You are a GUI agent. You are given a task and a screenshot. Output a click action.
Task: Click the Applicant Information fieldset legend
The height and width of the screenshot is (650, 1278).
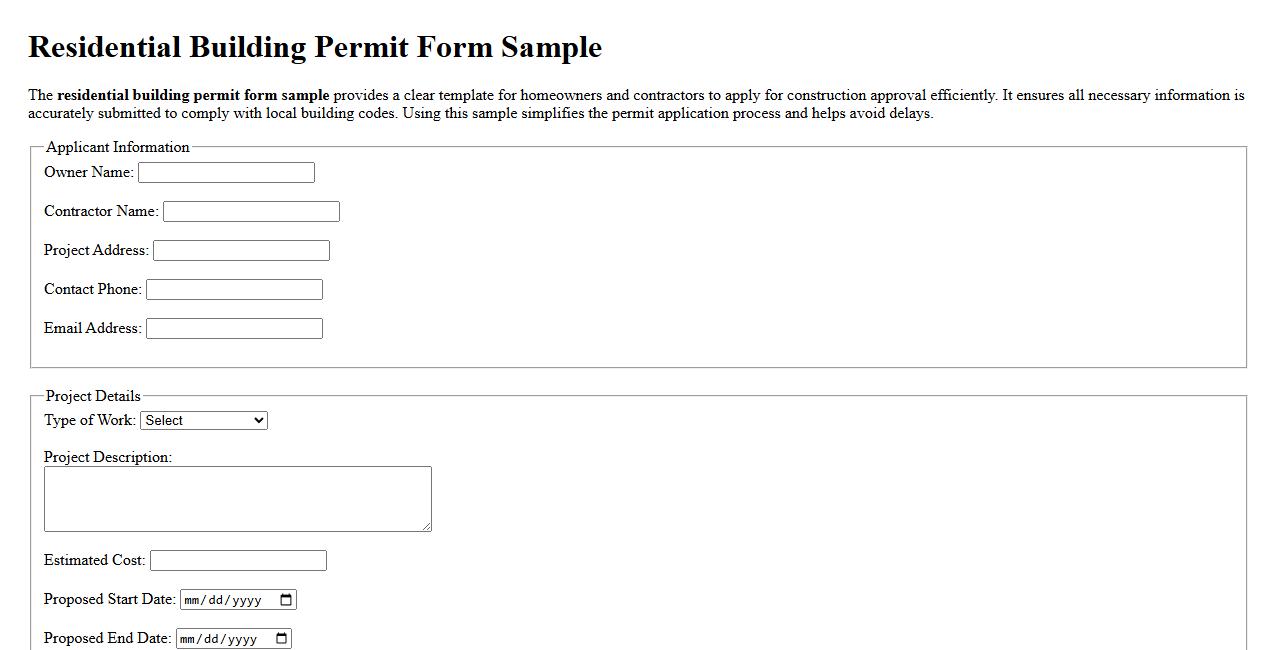(x=117, y=147)
